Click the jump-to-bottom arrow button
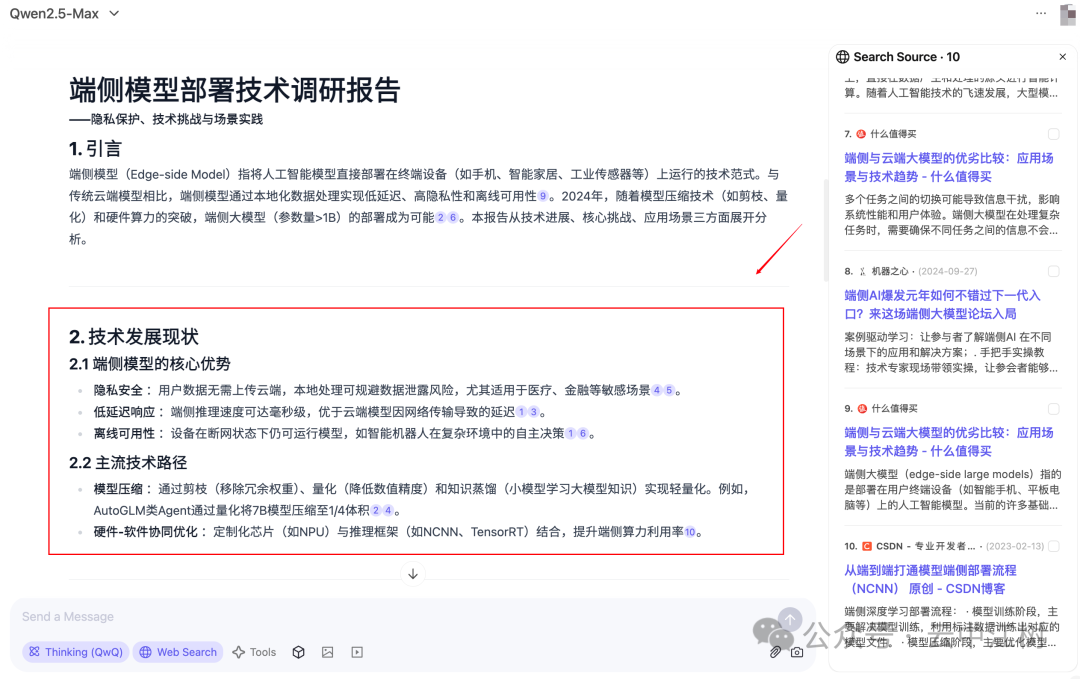This screenshot has width=1080, height=679. pyautogui.click(x=413, y=574)
